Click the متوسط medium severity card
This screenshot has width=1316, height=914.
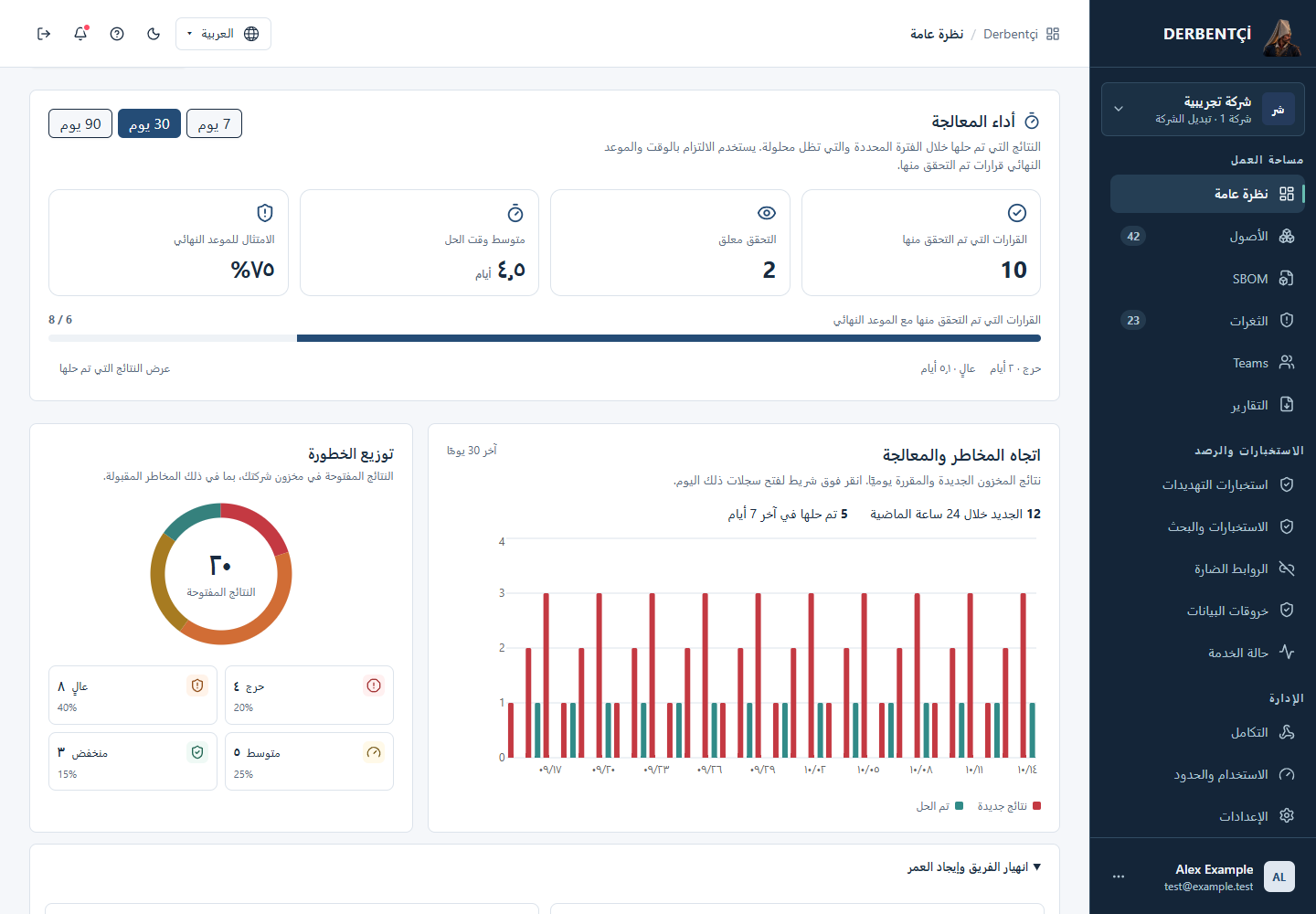click(309, 761)
